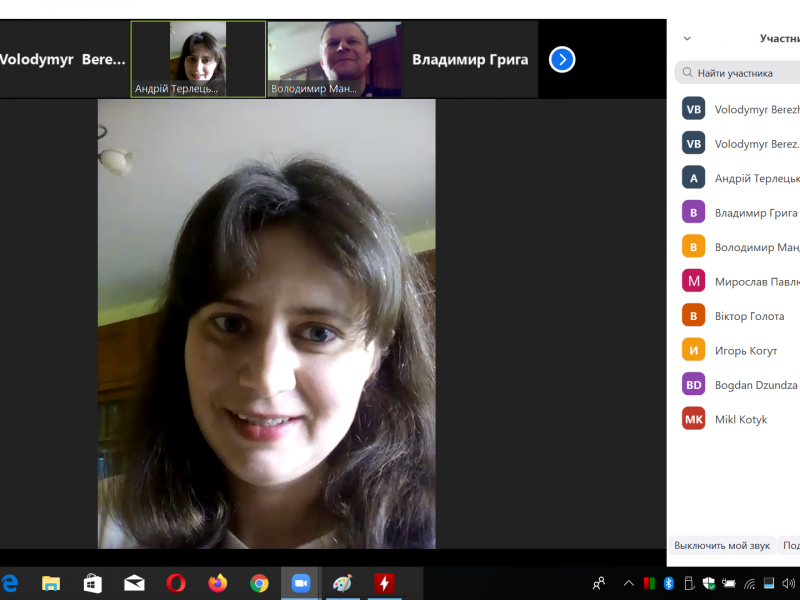Image resolution: width=800 pixels, height=600 pixels.
Task: Select Мирослав in the participants list
Action: tap(755, 282)
